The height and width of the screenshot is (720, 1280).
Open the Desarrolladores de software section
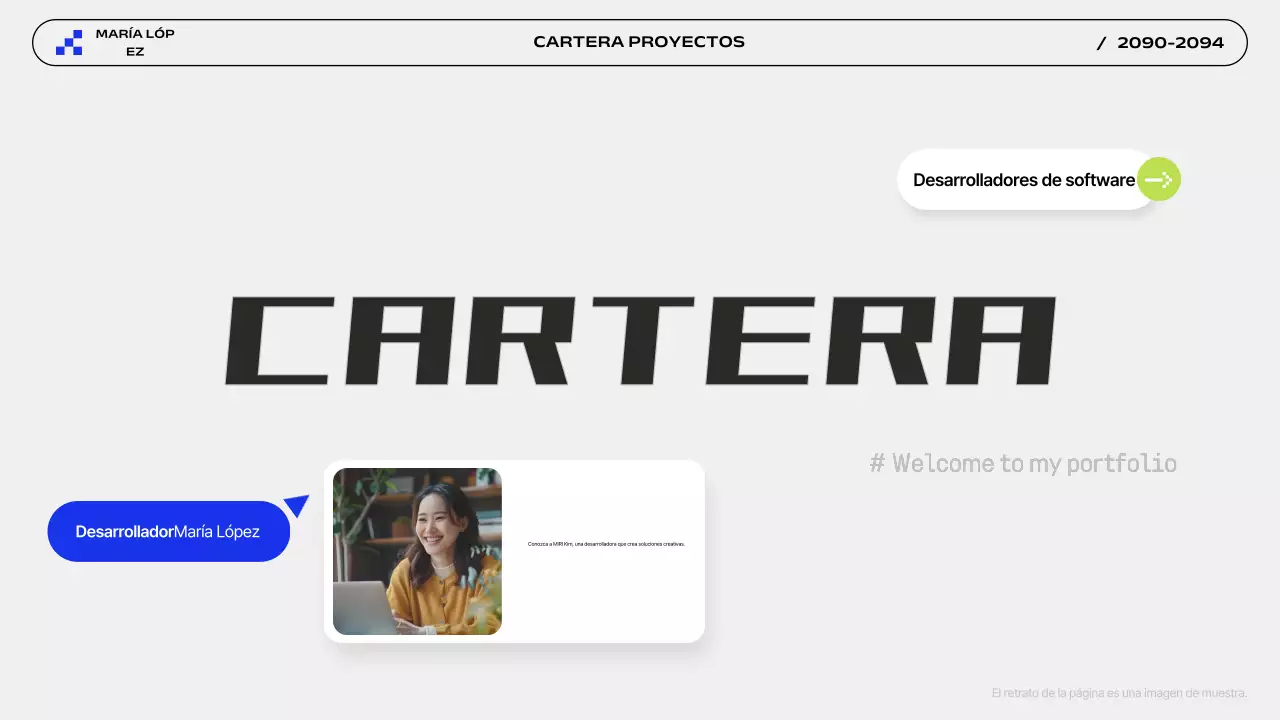pyautogui.click(x=1023, y=179)
